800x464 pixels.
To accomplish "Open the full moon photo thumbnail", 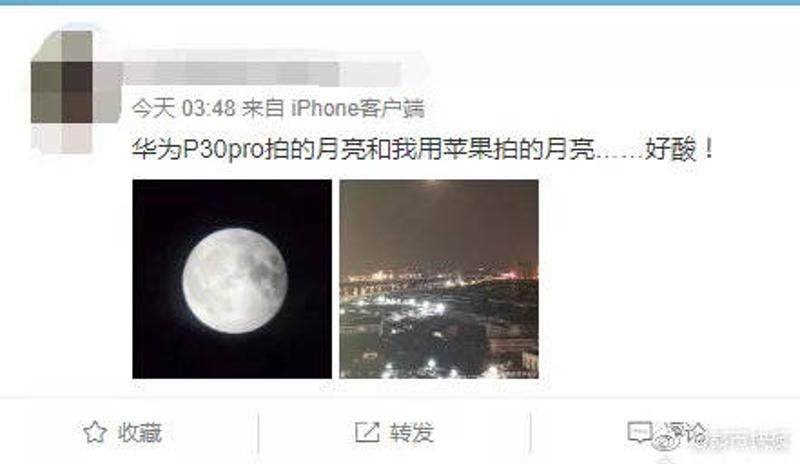I will 232,279.
